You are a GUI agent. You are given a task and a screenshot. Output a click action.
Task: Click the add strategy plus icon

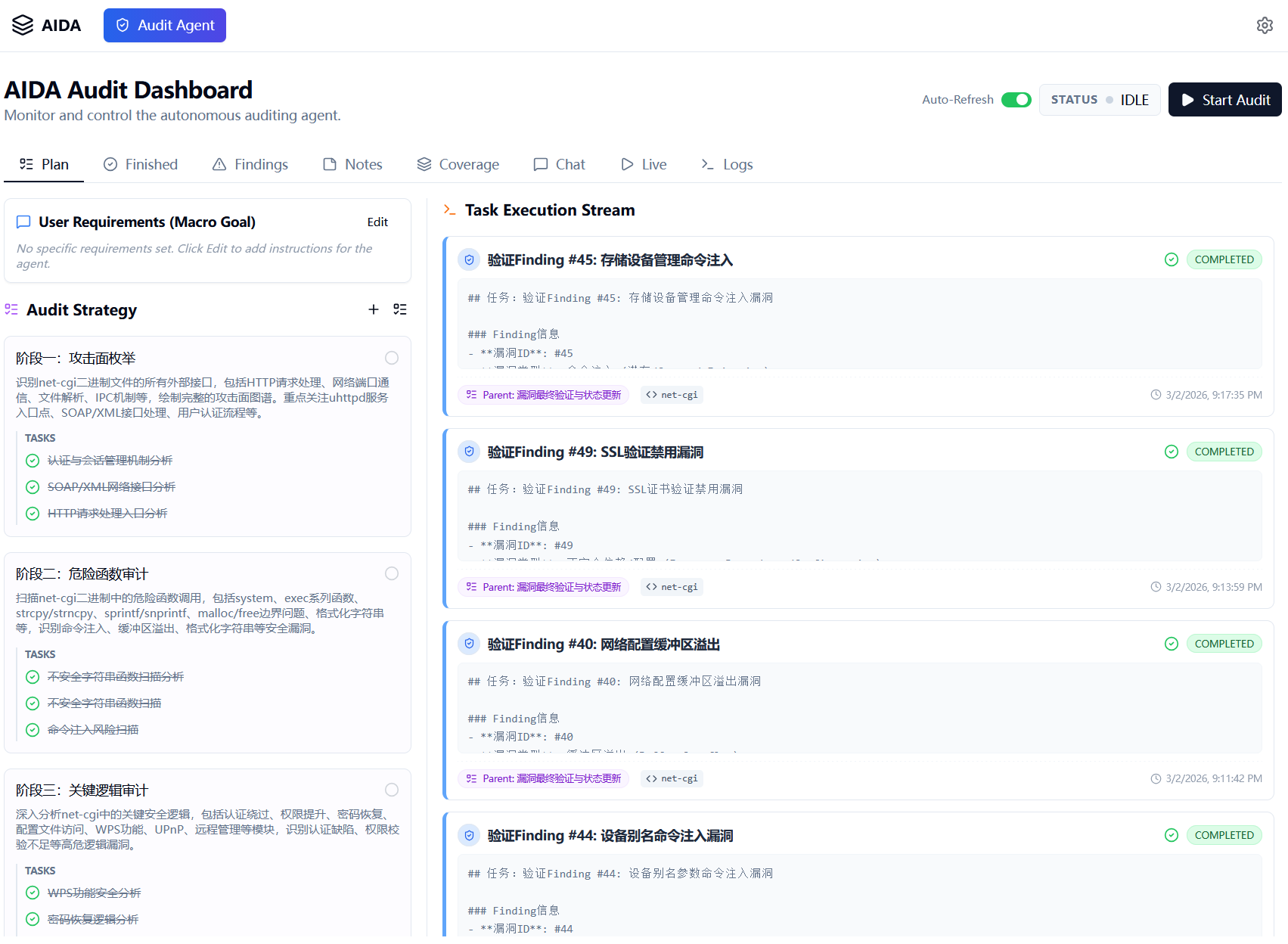point(374,309)
